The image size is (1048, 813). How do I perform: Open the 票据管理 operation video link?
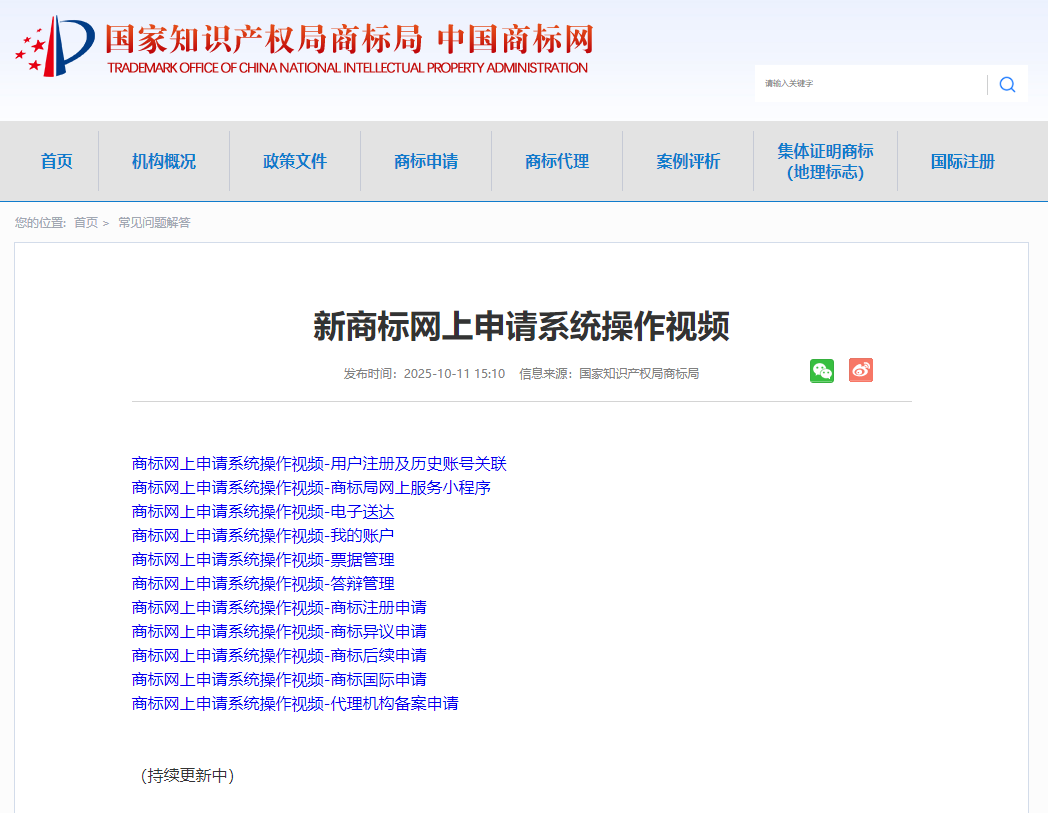(x=263, y=560)
